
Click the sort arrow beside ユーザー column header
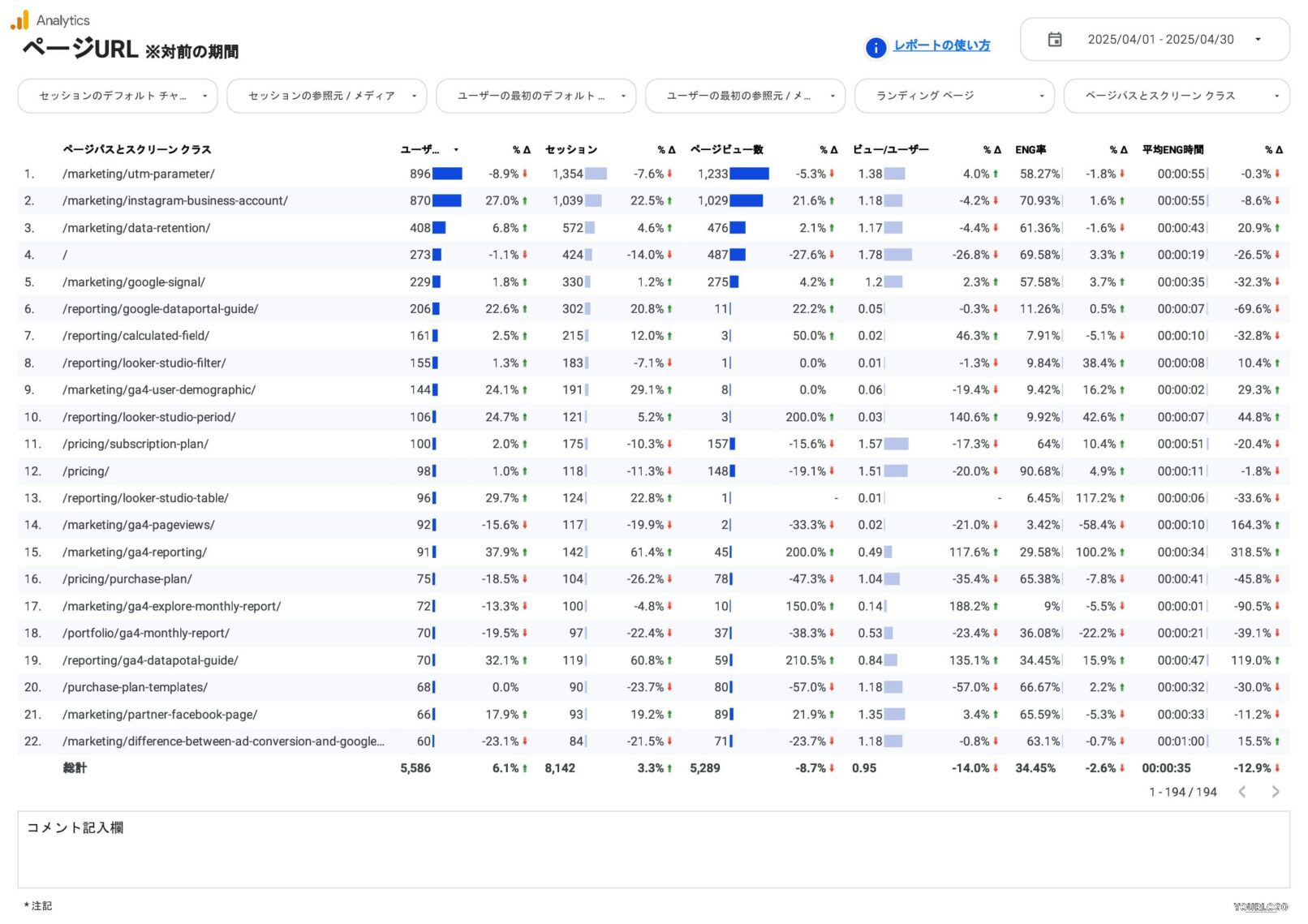456,150
